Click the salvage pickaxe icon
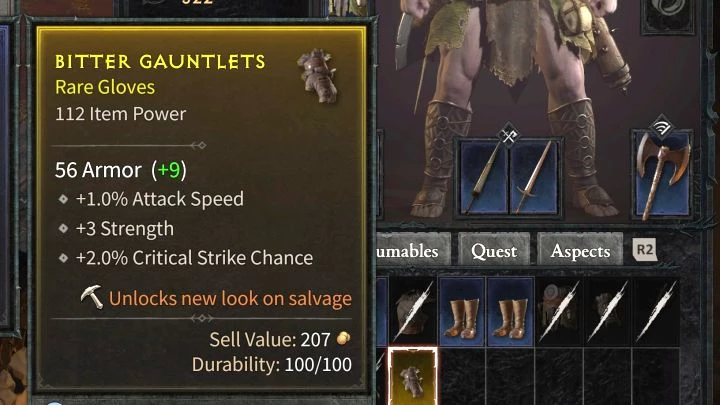Image resolution: width=720 pixels, height=405 pixels. (92, 297)
